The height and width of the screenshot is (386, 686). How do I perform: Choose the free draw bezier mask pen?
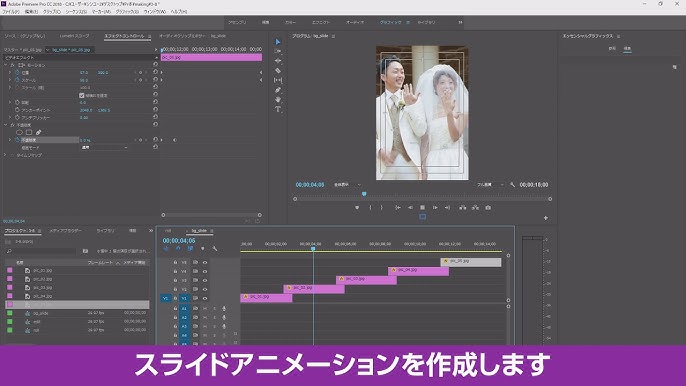pyautogui.click(x=38, y=132)
